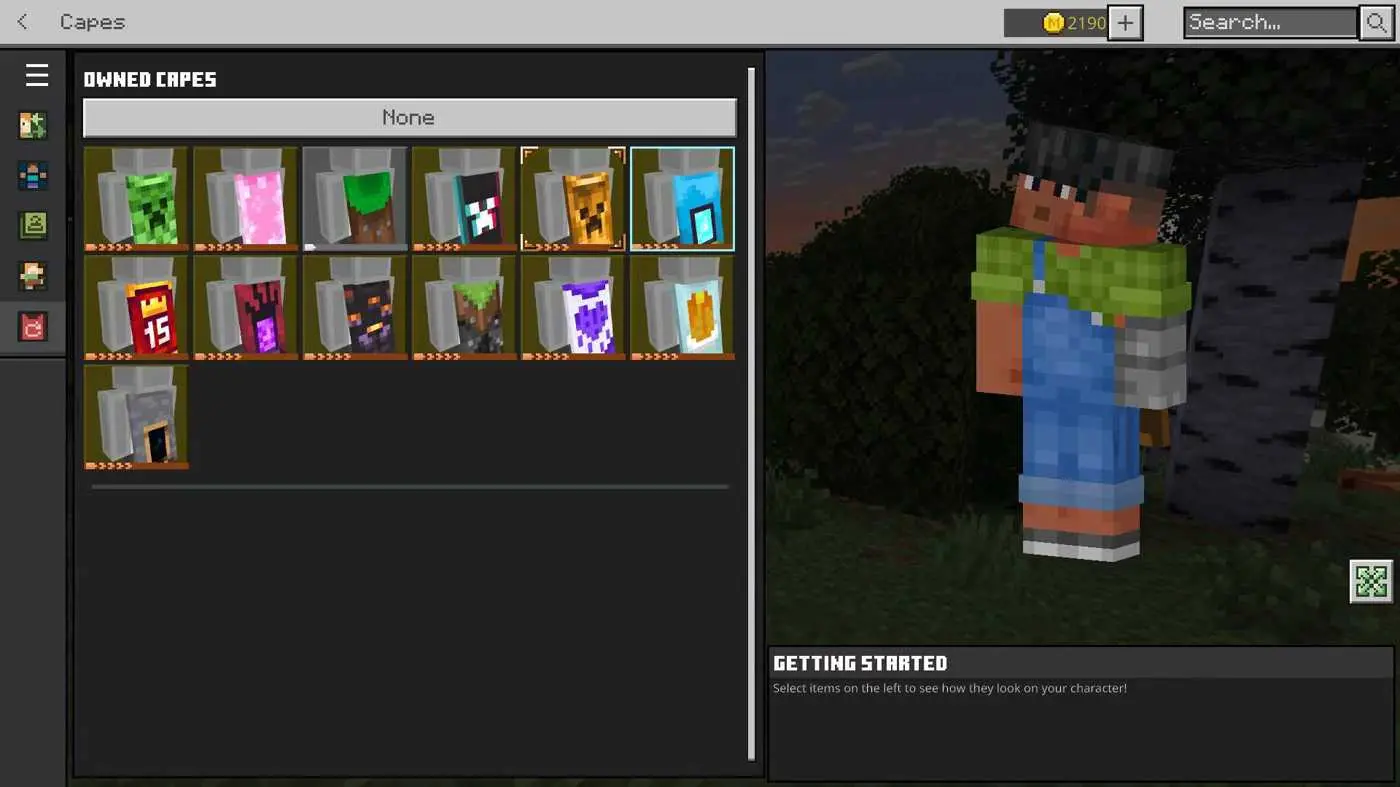Select the black cape with orange eyes
Screen dimensions: 1400x787
click(355, 308)
